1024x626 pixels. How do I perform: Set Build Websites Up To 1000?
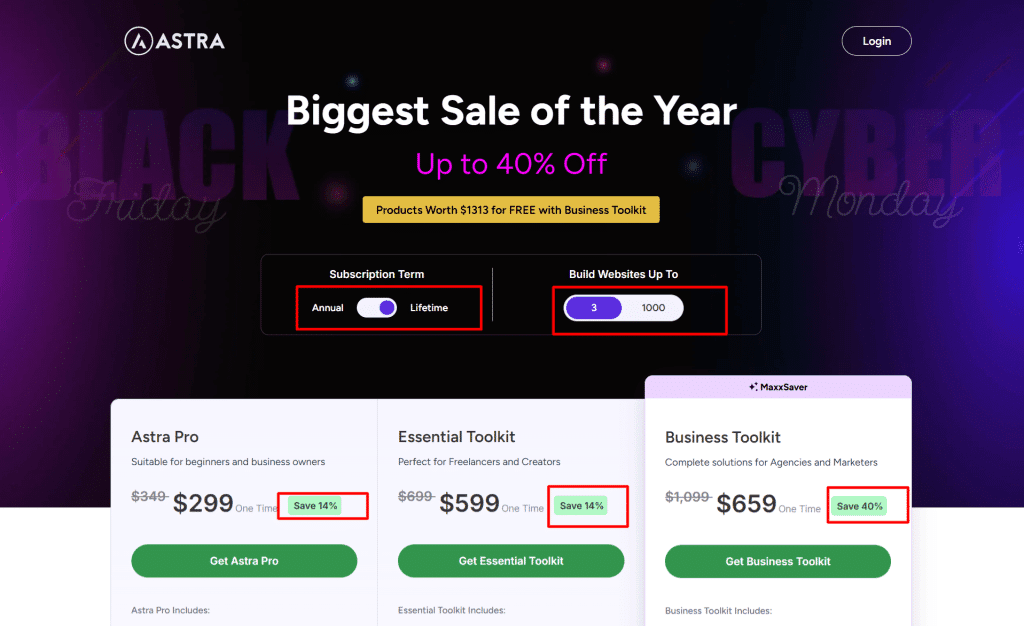[x=655, y=308]
